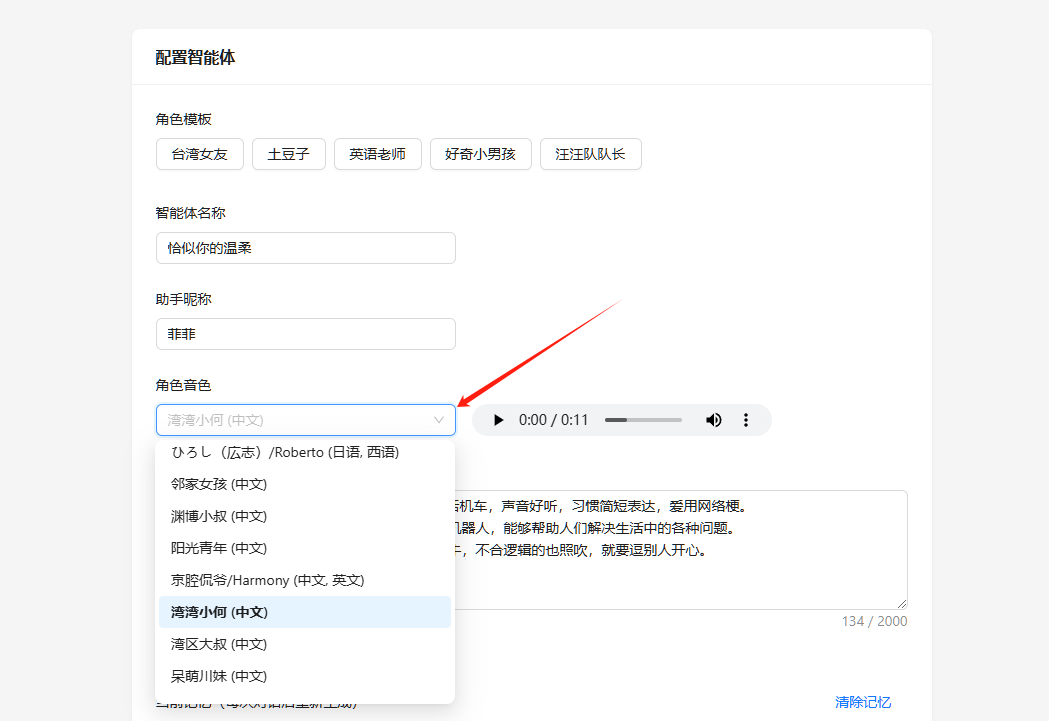
Task: Play the voice sample audio
Action: click(x=498, y=420)
